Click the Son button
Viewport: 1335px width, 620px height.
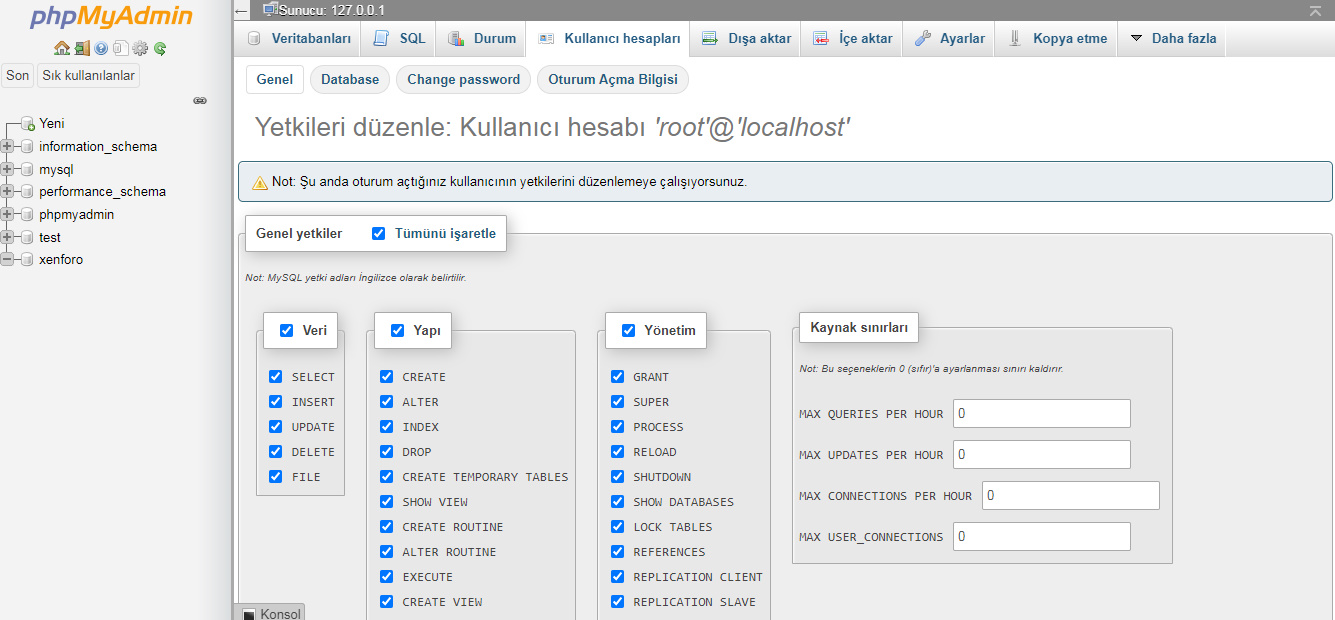(x=18, y=76)
